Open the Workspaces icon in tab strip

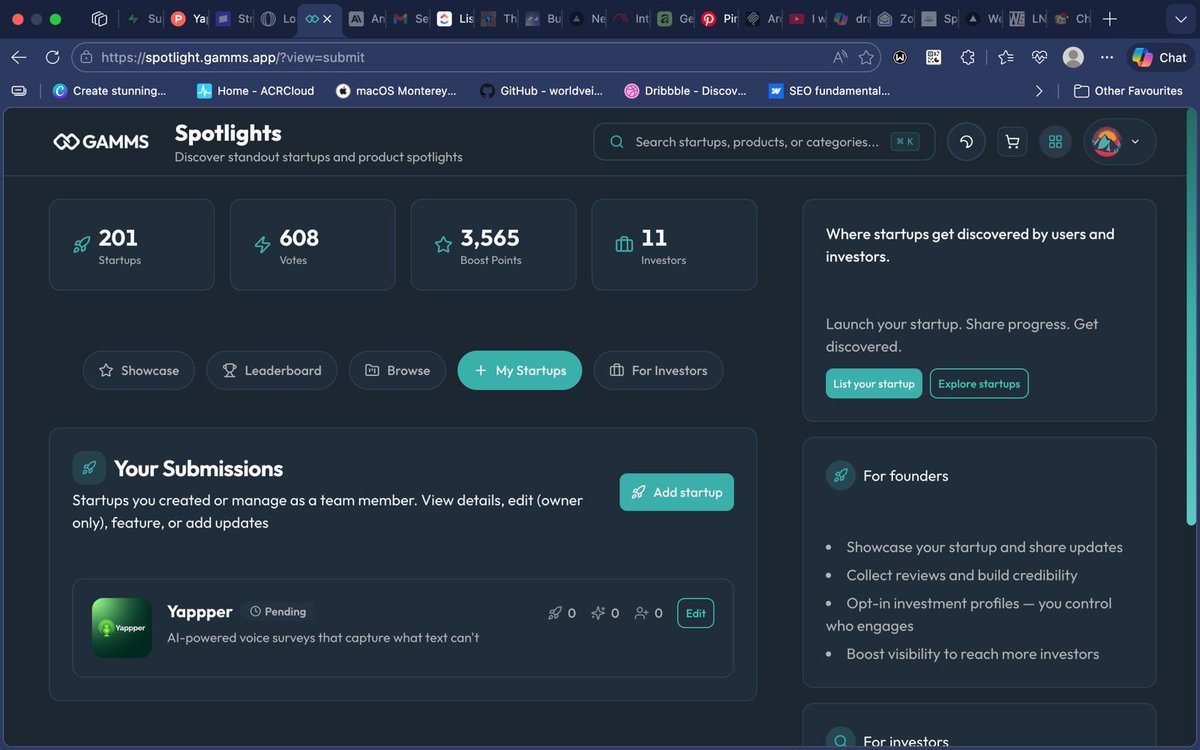click(99, 19)
